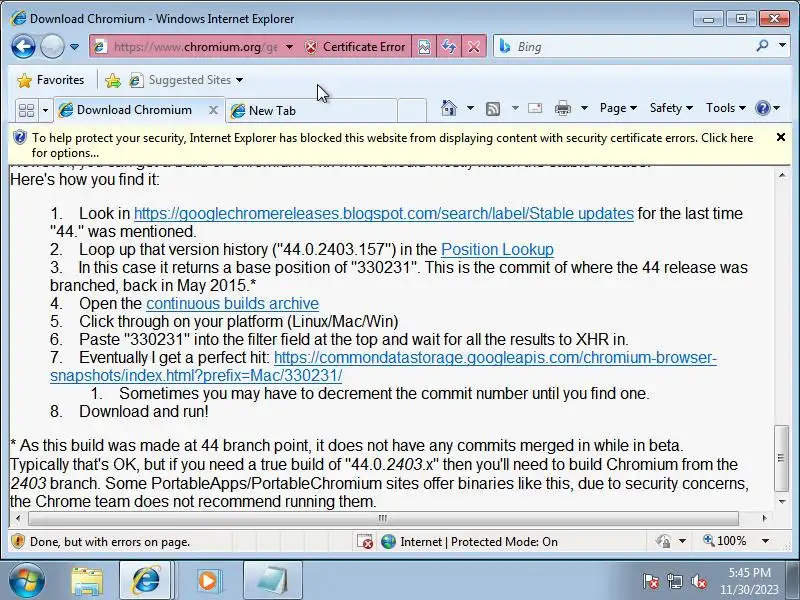
Task: Click the vertical scrollbar up arrow
Action: pyautogui.click(x=782, y=175)
